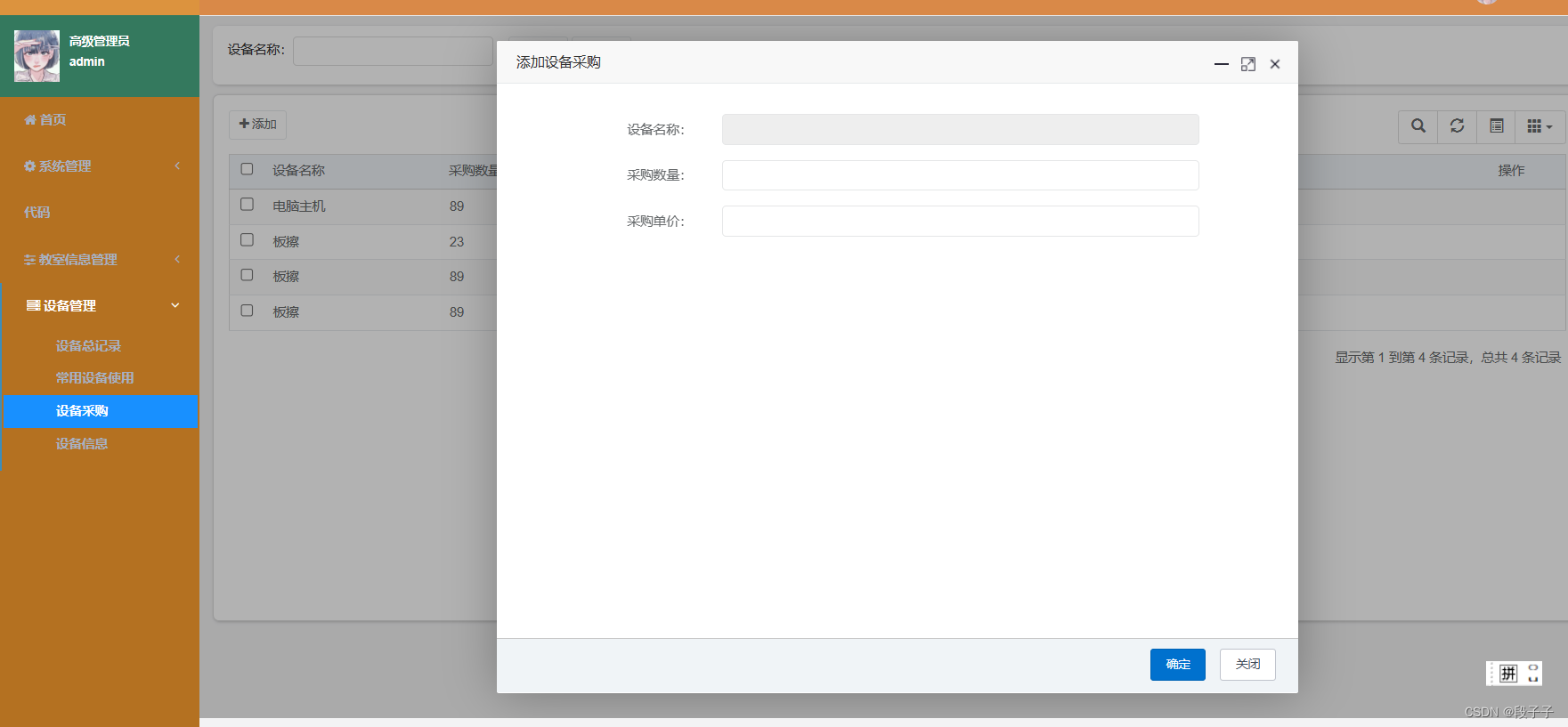This screenshot has height=727, width=1568.
Task: Click the sliders icon beside 教室信息管理
Action: click(x=30, y=260)
